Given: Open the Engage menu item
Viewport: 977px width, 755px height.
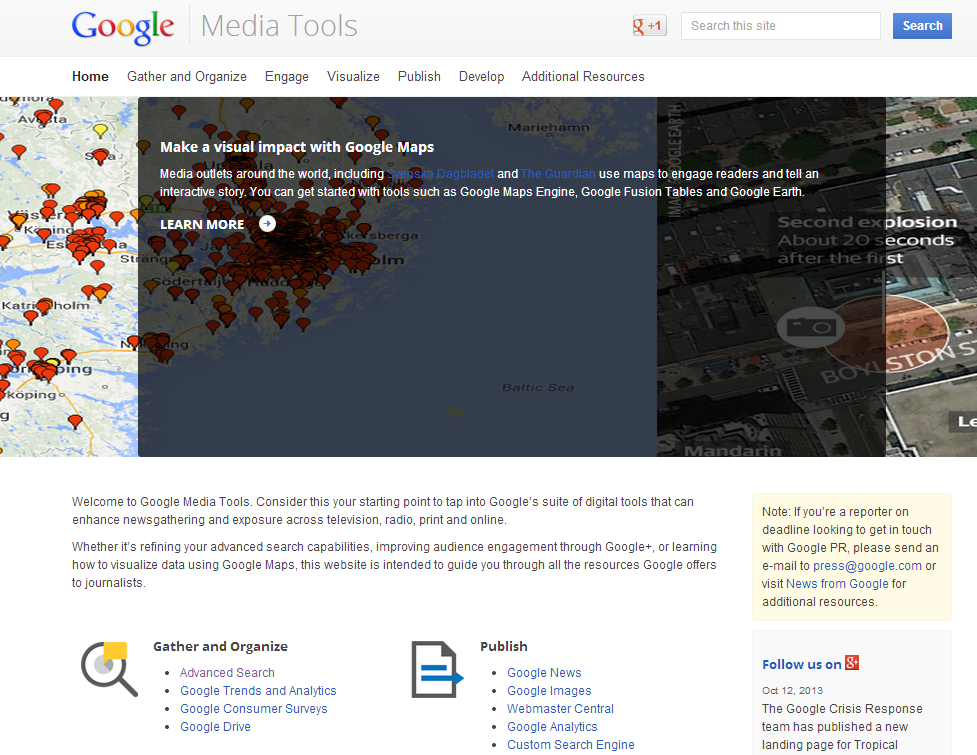Looking at the screenshot, I should coord(287,77).
